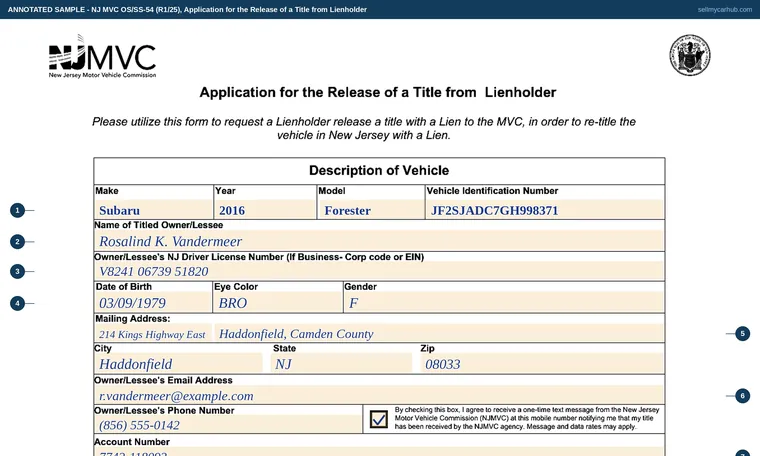Click the Owner/Lessee's Email Address label
This screenshot has height=456, width=760.
[163, 380]
